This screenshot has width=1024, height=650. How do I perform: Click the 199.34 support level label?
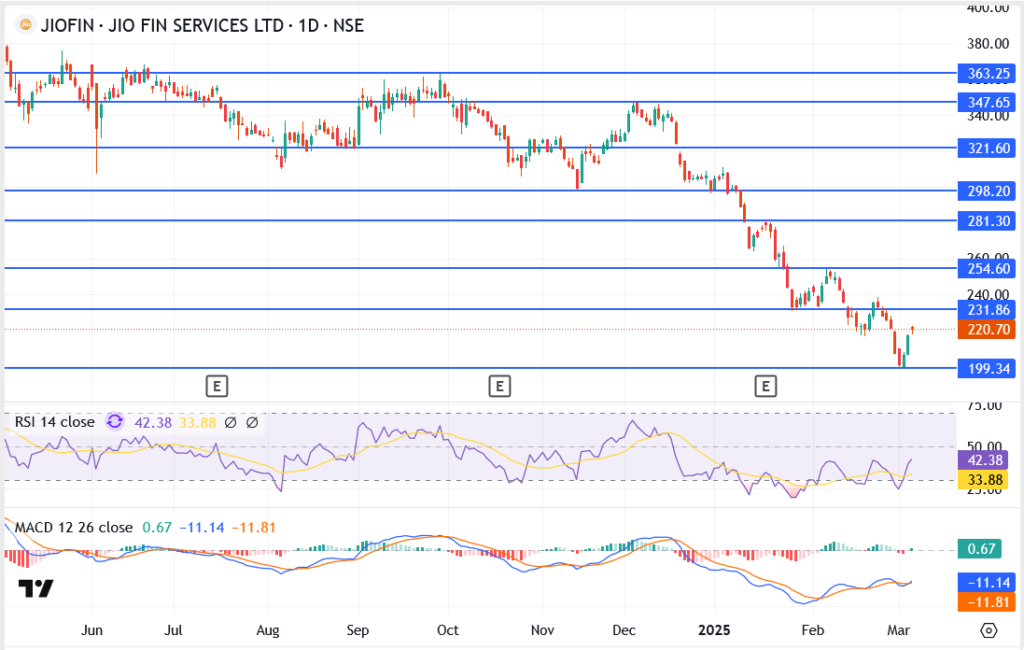[x=986, y=368]
